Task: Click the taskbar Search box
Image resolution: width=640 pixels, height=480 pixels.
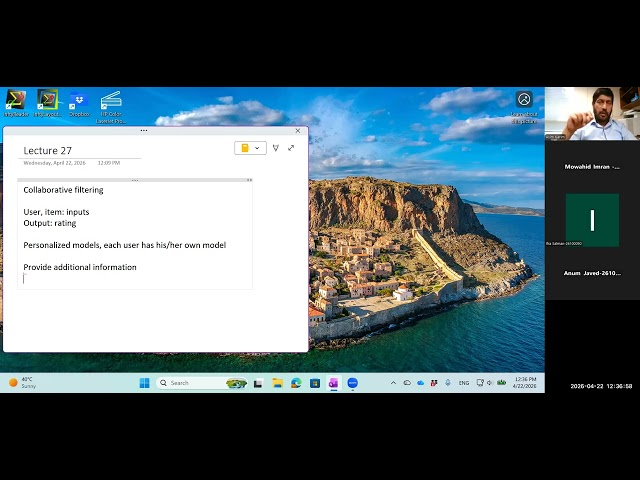Action: pos(202,383)
